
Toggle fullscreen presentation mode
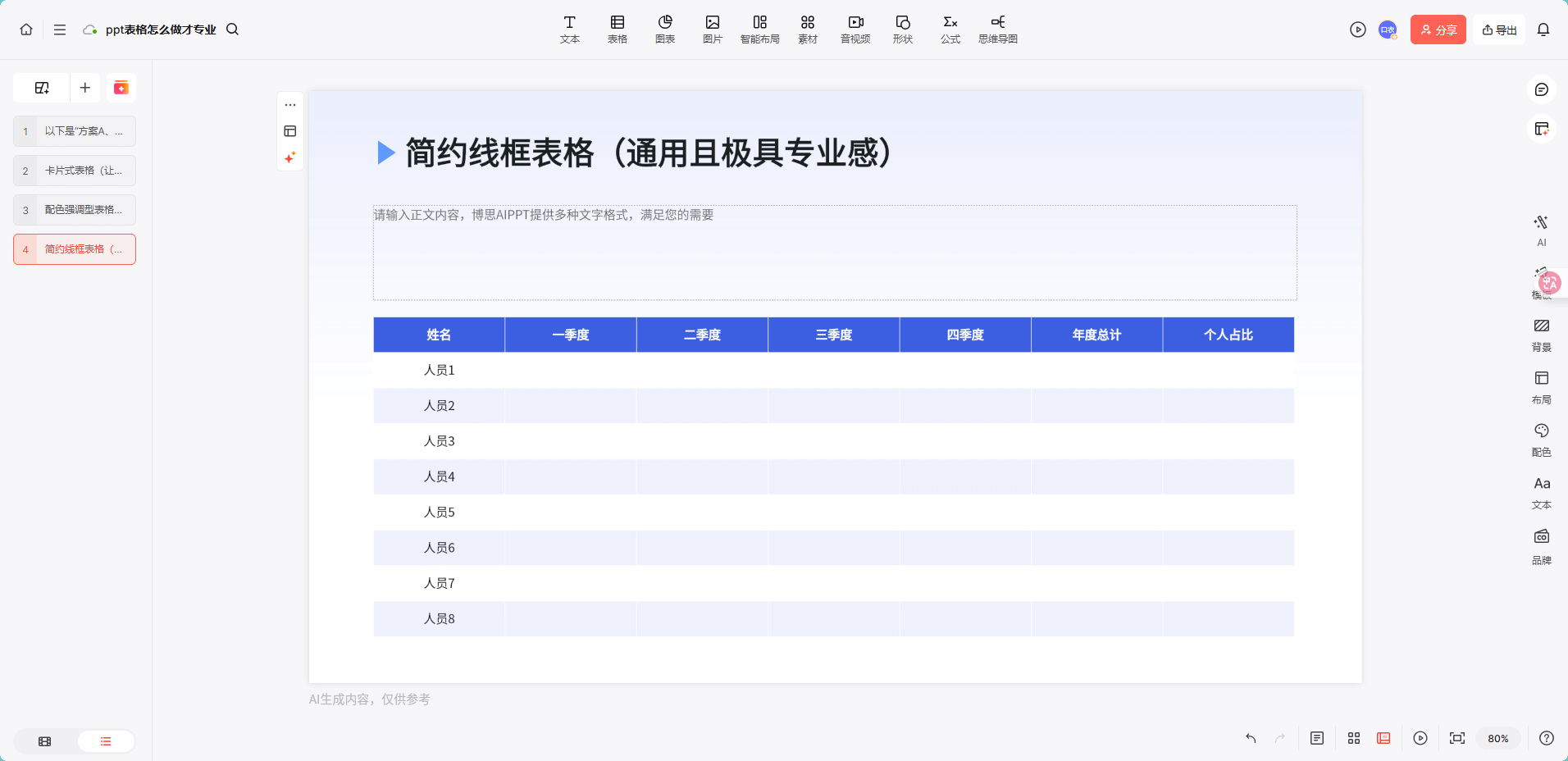click(x=1457, y=739)
